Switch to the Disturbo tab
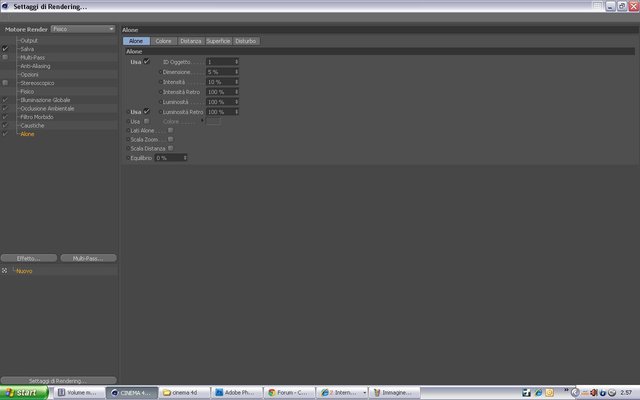Image resolution: width=640 pixels, height=400 pixels. [x=246, y=41]
